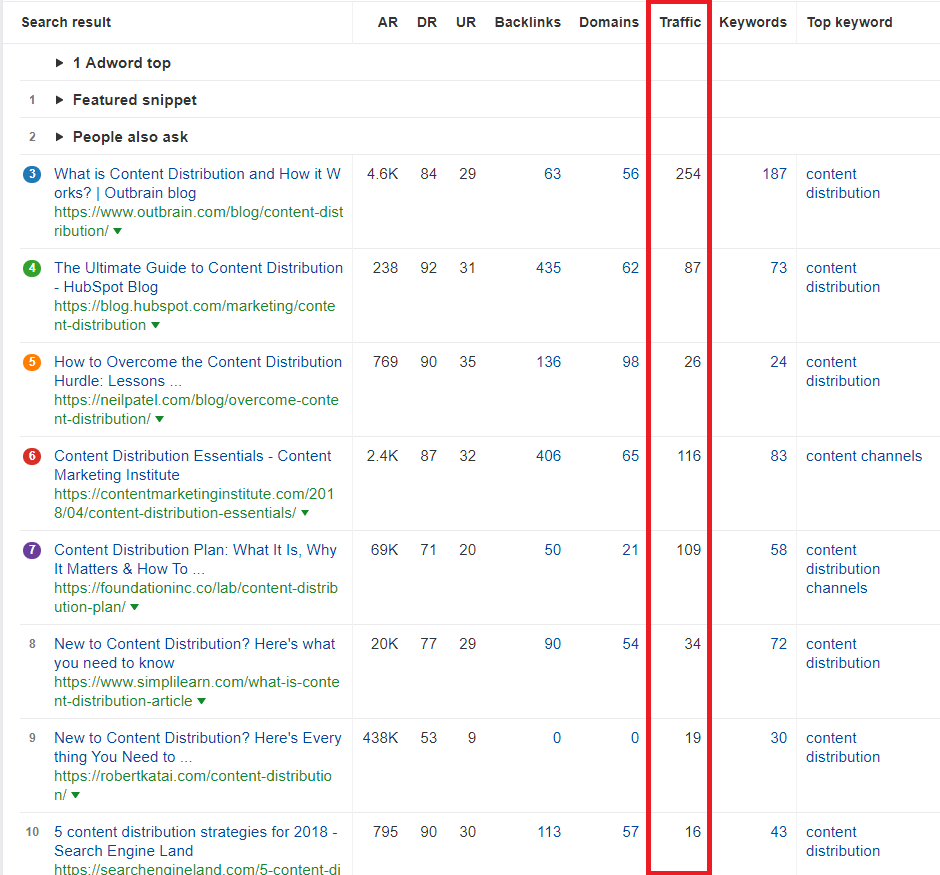
Task: Sort results by the DR column header
Action: (427, 22)
